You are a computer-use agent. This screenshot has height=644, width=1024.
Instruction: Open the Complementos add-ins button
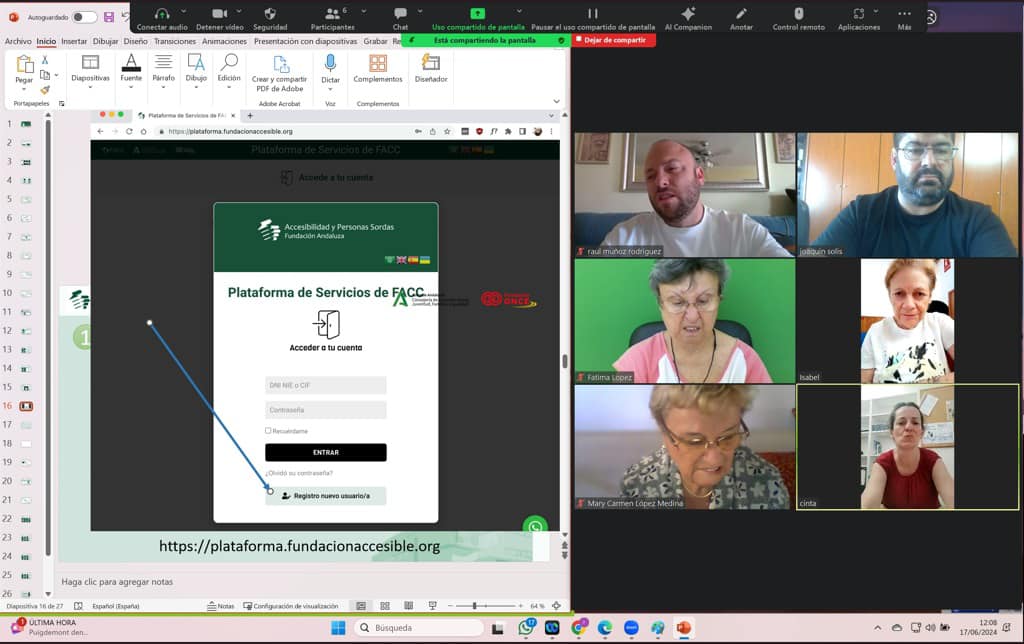point(377,69)
